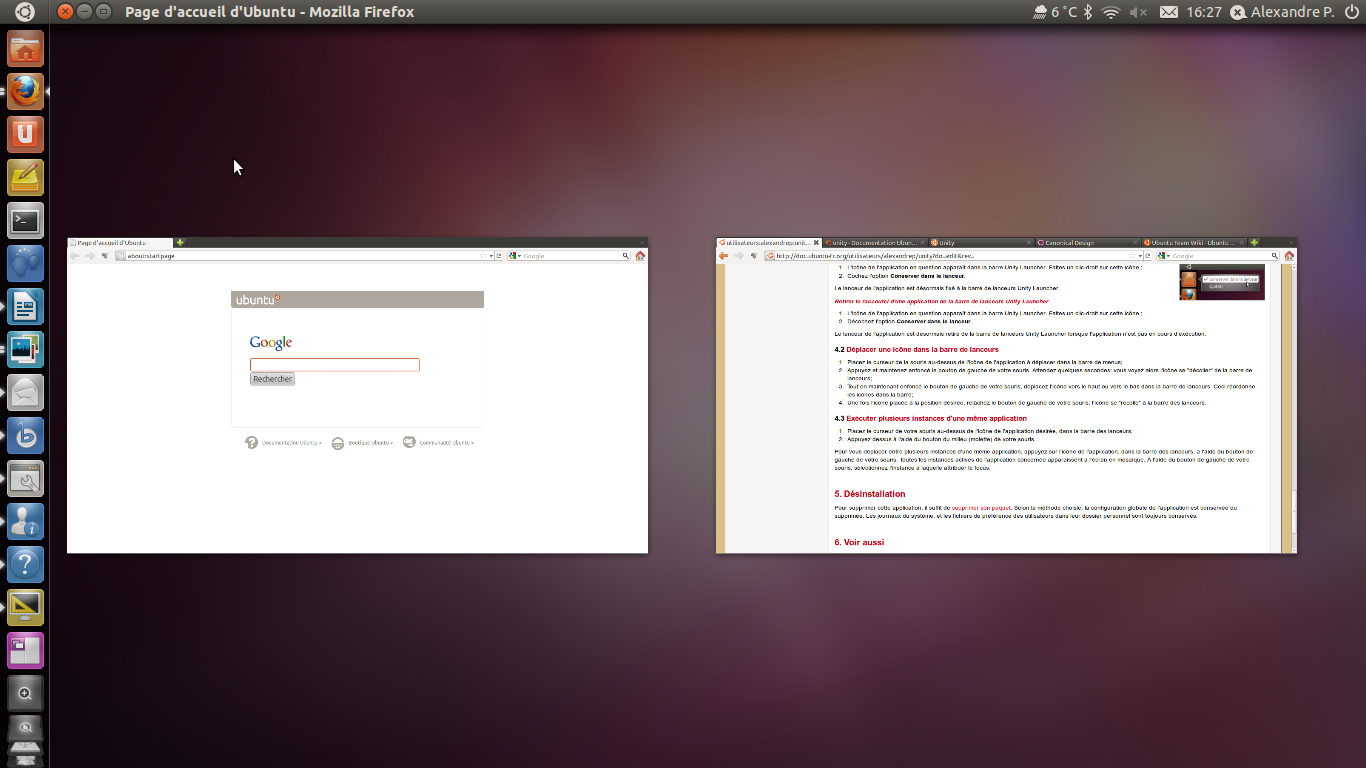Launch the Terminal from the Unity launcher
This screenshot has height=768, width=1366.
point(25,221)
